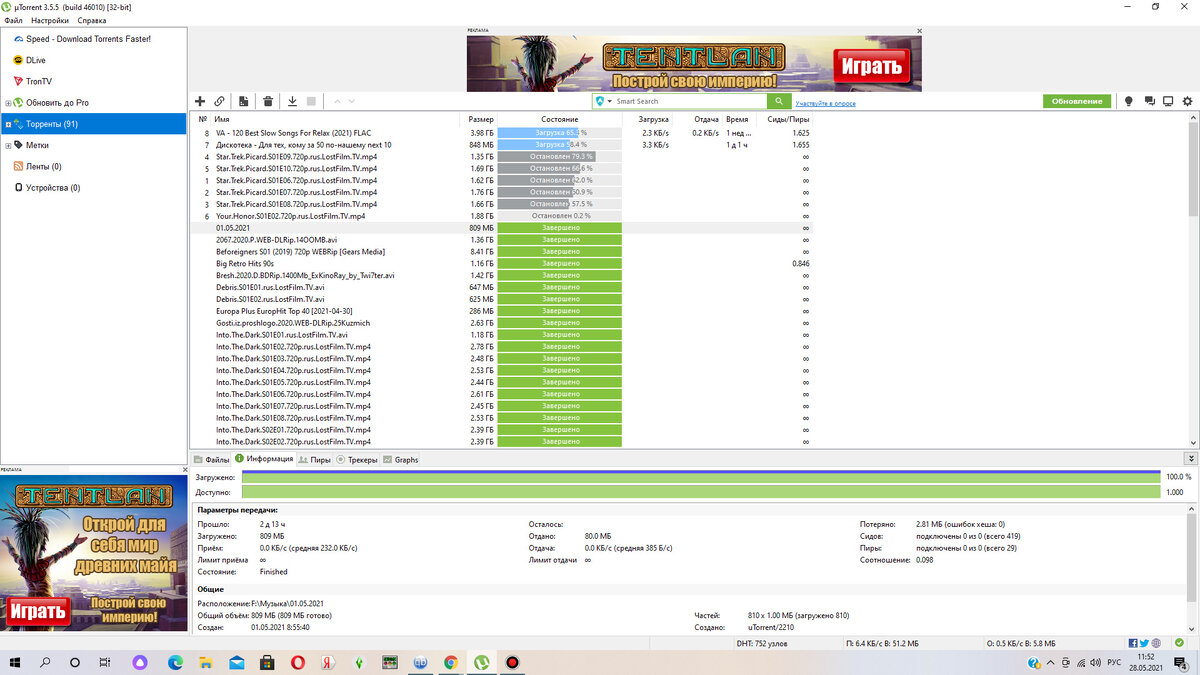Open the Файл menu
The image size is (1200, 675).
[13, 20]
